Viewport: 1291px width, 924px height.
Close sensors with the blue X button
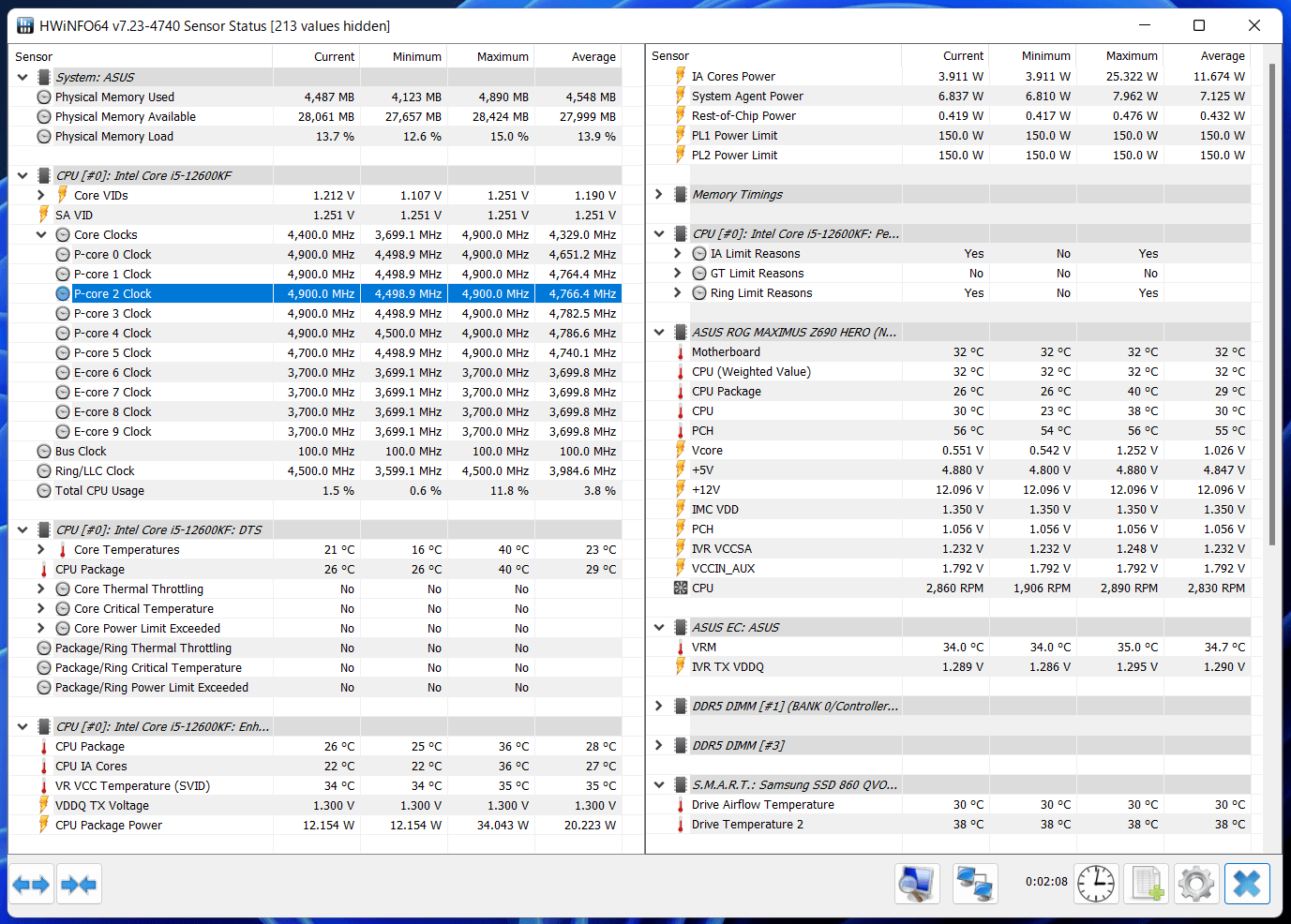pyautogui.click(x=1247, y=884)
